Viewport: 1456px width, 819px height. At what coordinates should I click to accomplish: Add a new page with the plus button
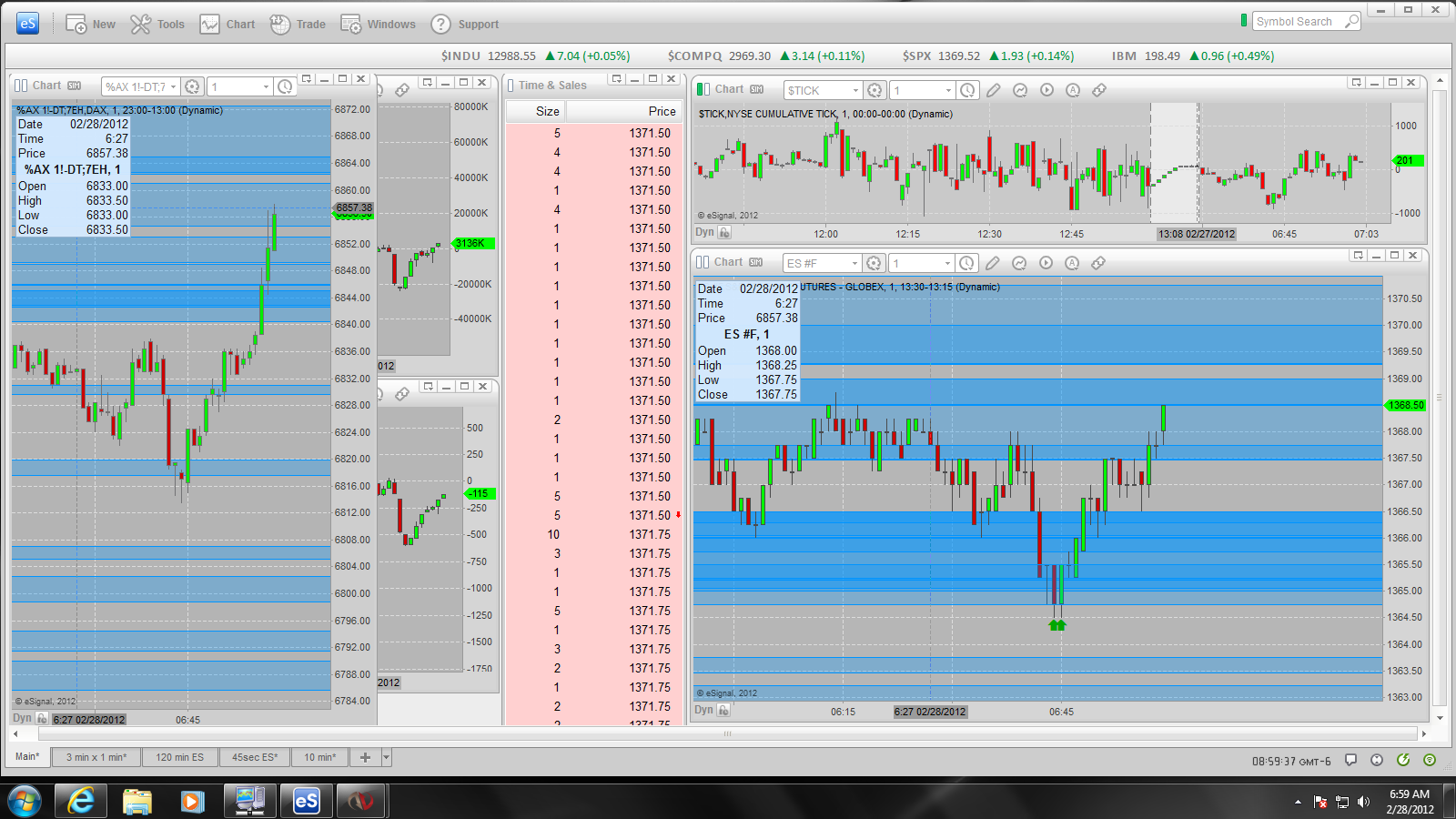365,757
